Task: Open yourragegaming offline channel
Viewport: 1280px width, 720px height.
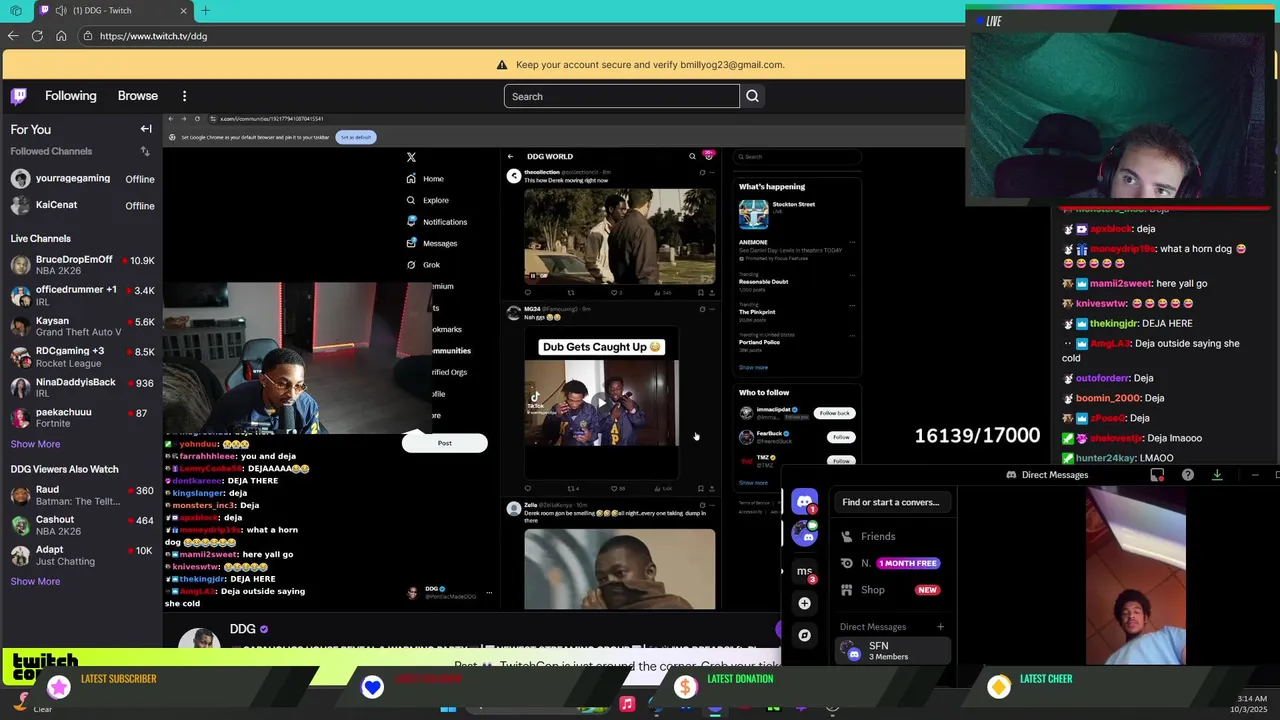Action: (82, 179)
